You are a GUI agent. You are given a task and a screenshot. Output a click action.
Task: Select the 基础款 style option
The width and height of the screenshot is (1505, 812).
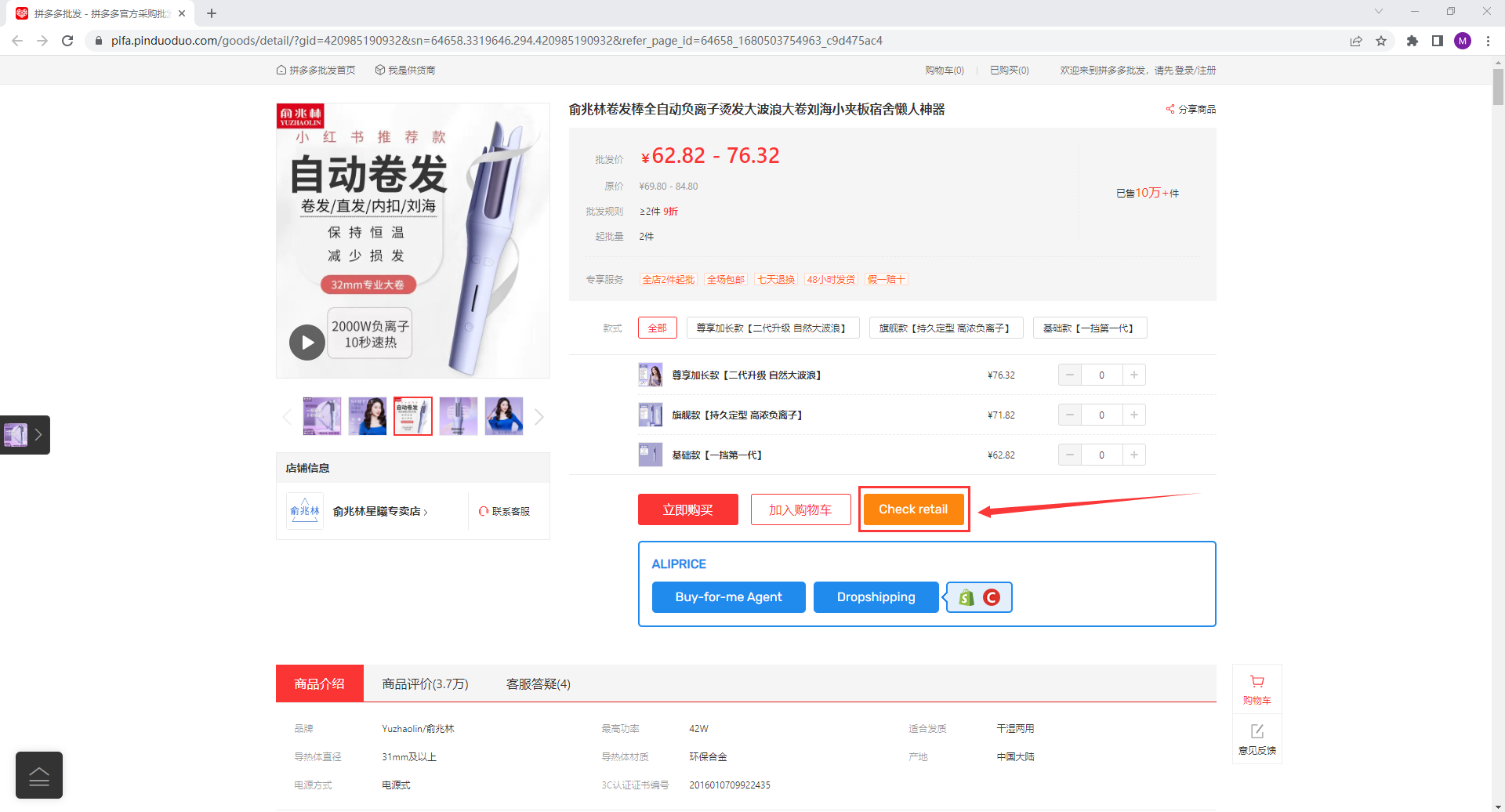[x=1090, y=328]
